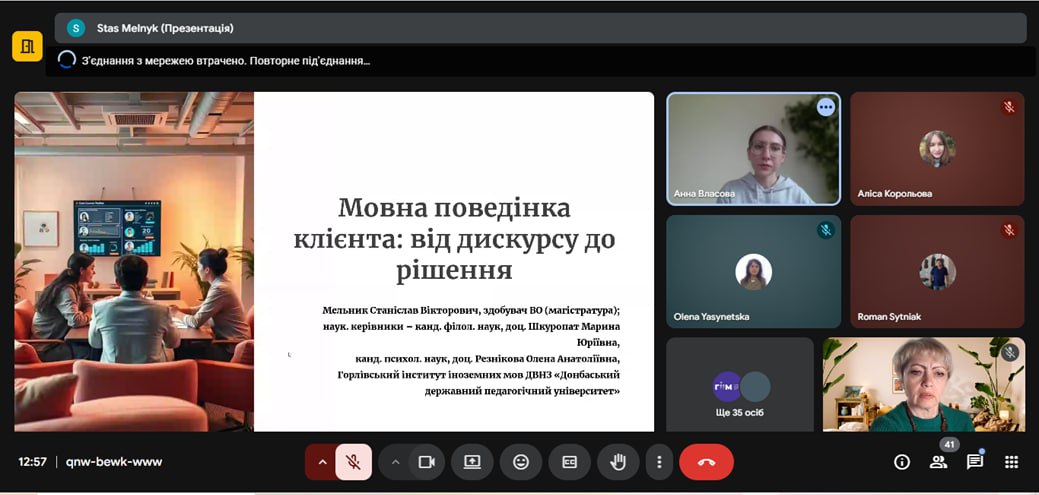The width and height of the screenshot is (1039, 495).
Task: Open video settings chevron
Action: point(395,462)
